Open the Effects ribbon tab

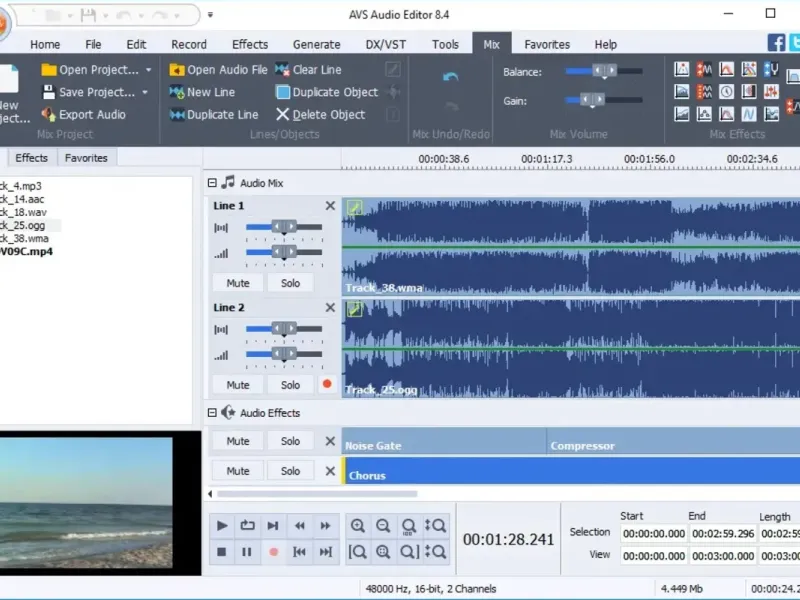pyautogui.click(x=250, y=44)
